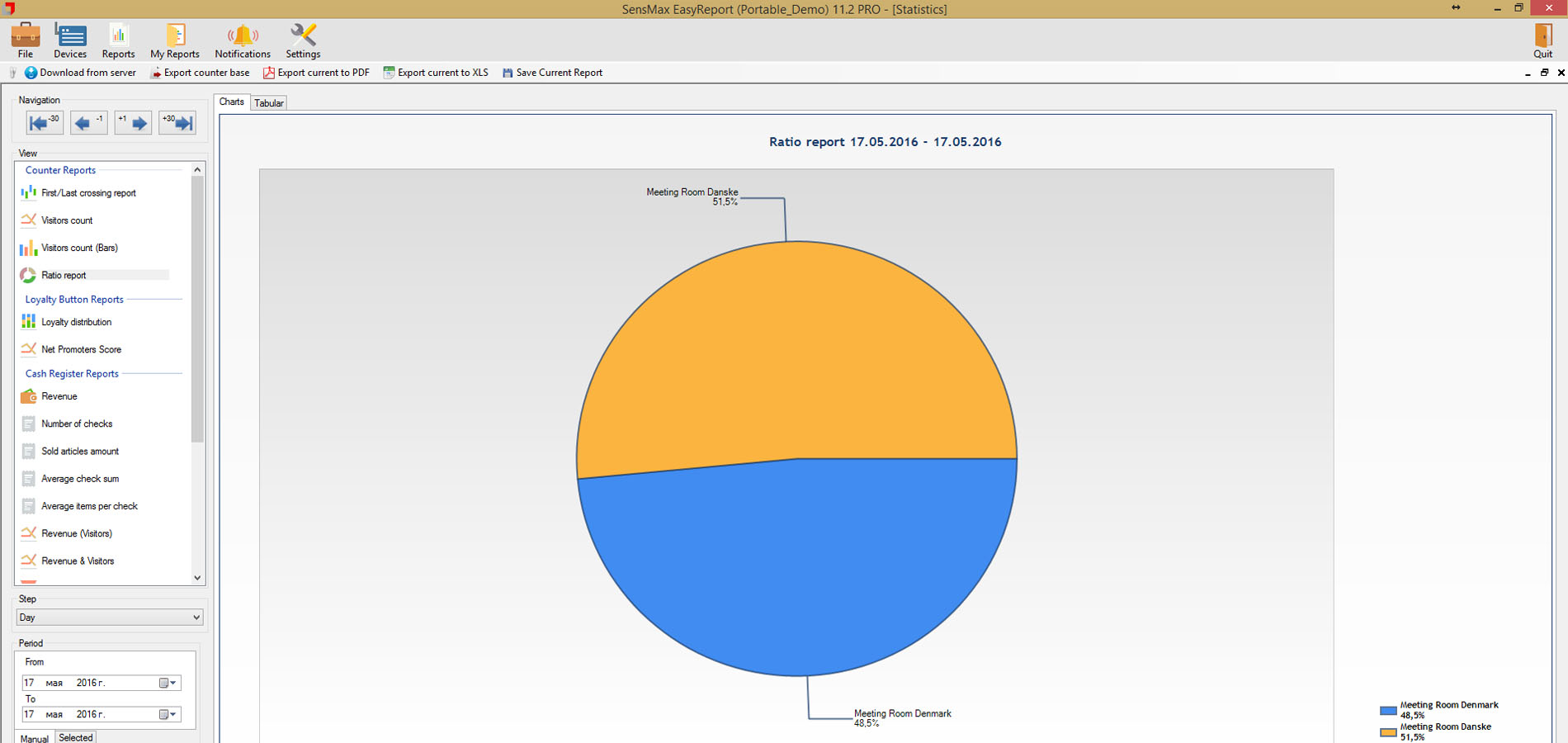Screen dimensions: 1568x743
Task: Switch to the Tabular tab
Action: coord(269,103)
